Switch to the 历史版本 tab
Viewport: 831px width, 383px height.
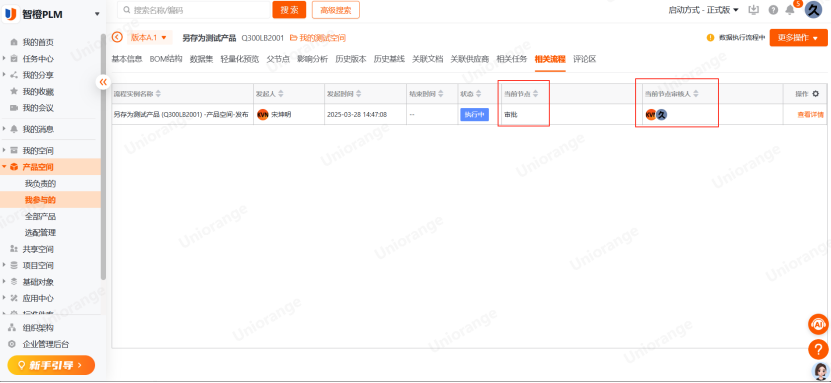(350, 59)
